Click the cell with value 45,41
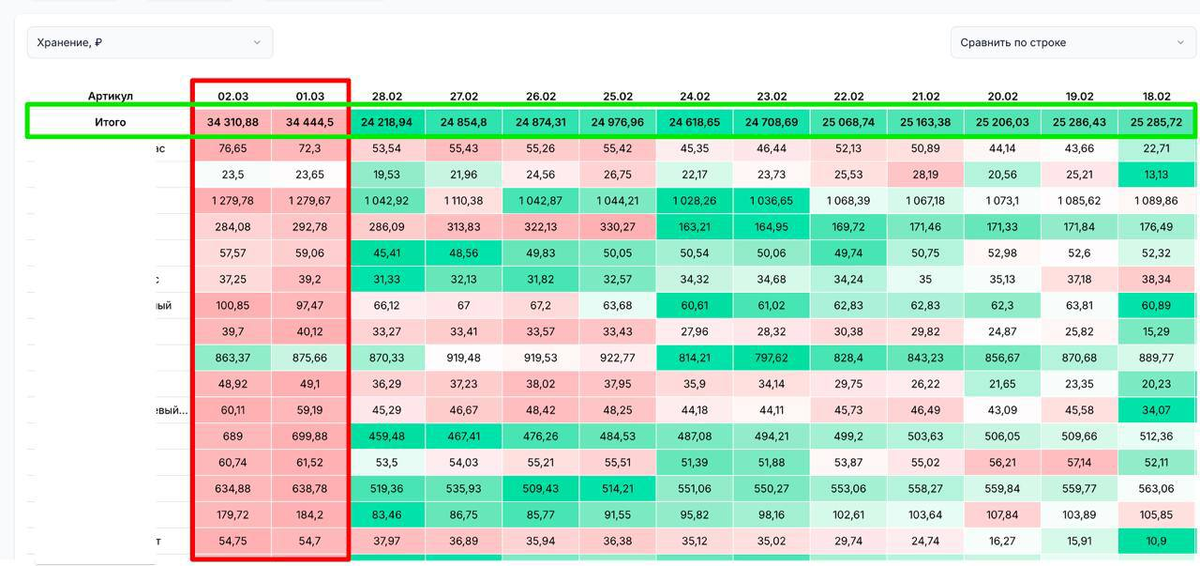The width and height of the screenshot is (1200, 566). click(x=387, y=253)
